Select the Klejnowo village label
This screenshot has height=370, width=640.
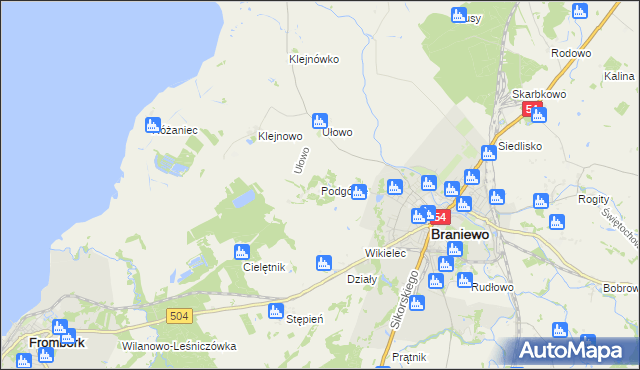click(280, 136)
